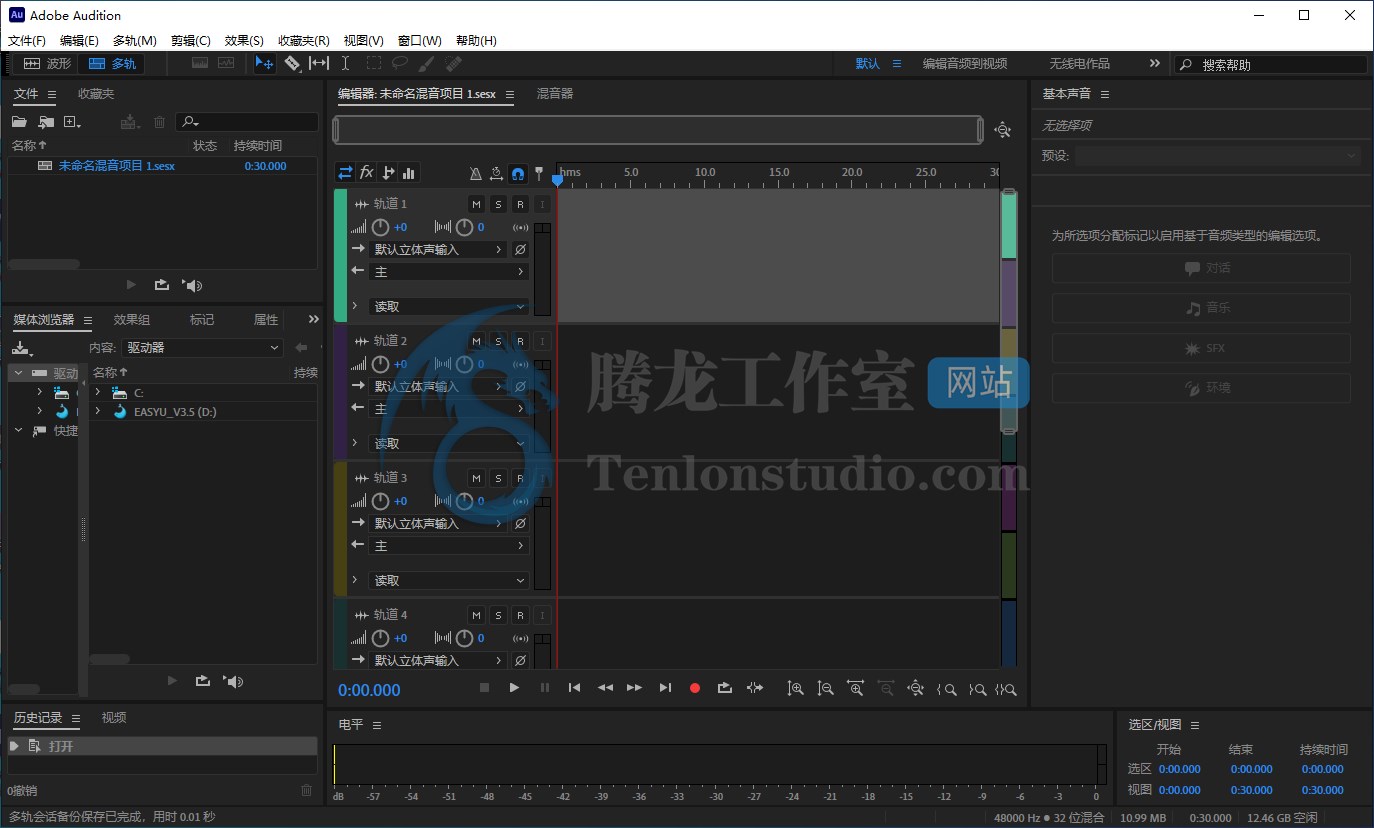Click the blue playhead marker on the ruler
The width and height of the screenshot is (1374, 828).
tap(557, 180)
